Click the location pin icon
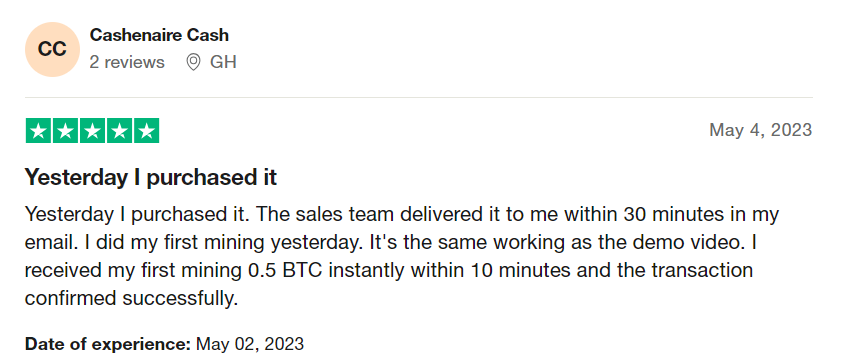This screenshot has height=362, width=842. click(x=193, y=62)
